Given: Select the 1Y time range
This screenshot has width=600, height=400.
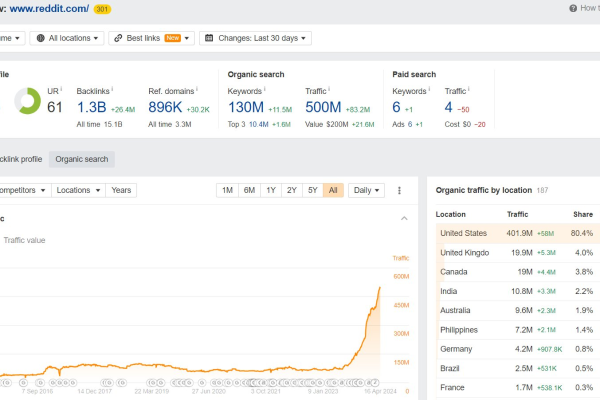Looking at the screenshot, I should (x=271, y=190).
